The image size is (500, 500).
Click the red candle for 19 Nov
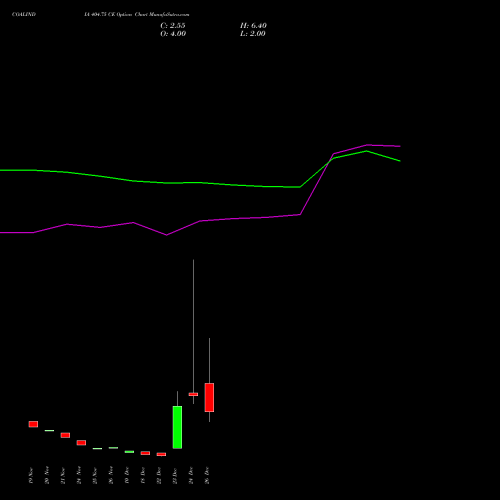click(x=33, y=424)
